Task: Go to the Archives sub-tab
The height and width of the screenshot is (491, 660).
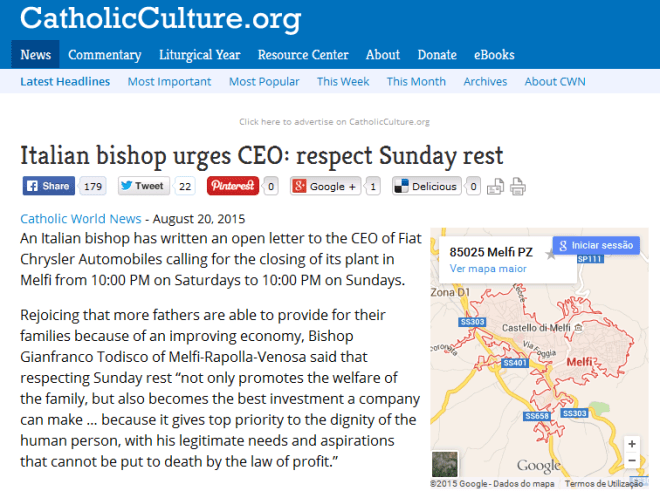Action: [485, 81]
